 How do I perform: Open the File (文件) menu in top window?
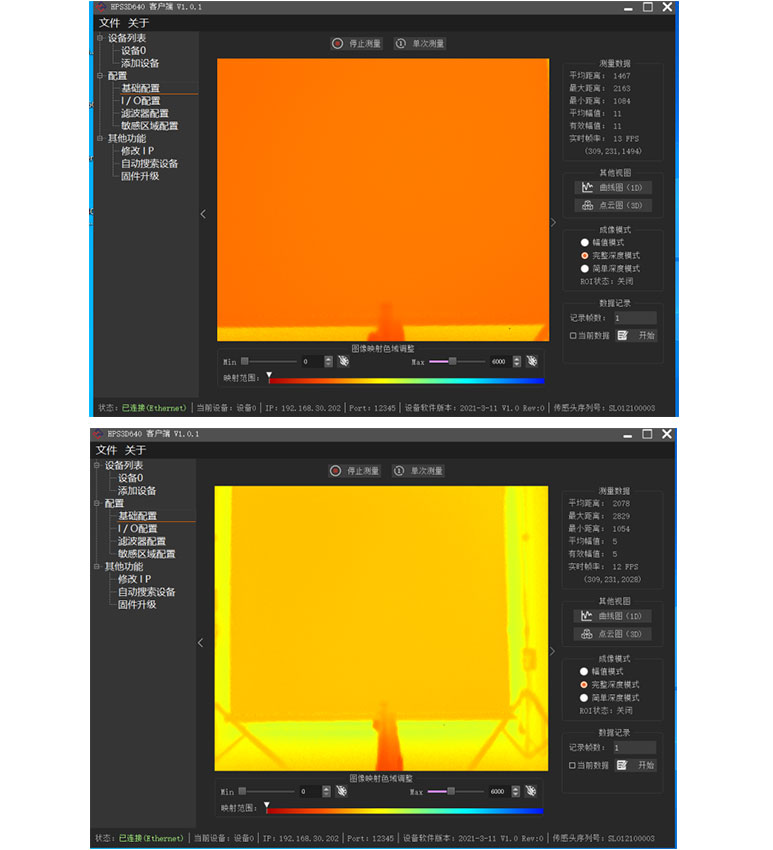[x=109, y=22]
